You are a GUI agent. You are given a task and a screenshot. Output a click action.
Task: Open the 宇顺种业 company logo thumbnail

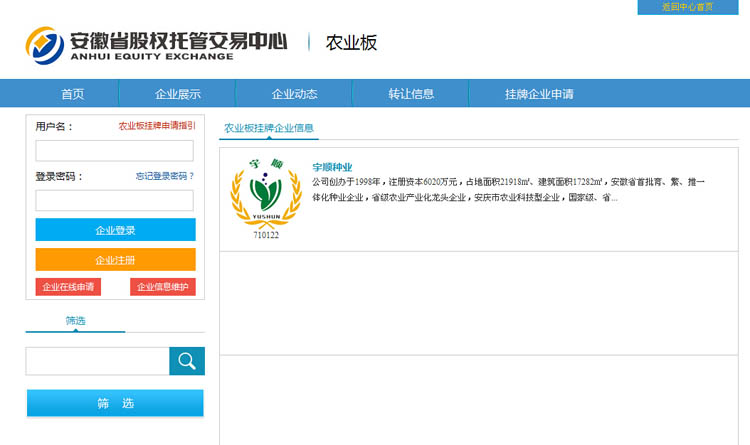(266, 198)
